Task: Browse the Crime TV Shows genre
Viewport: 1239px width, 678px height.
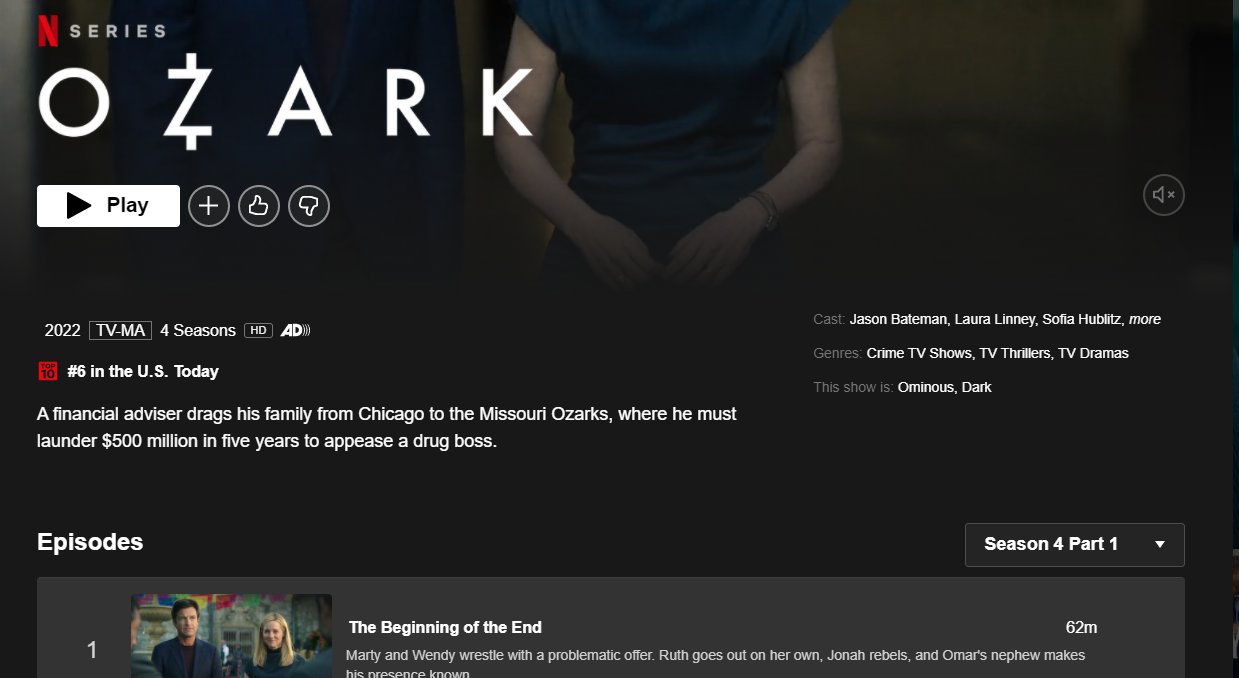Action: pos(920,353)
